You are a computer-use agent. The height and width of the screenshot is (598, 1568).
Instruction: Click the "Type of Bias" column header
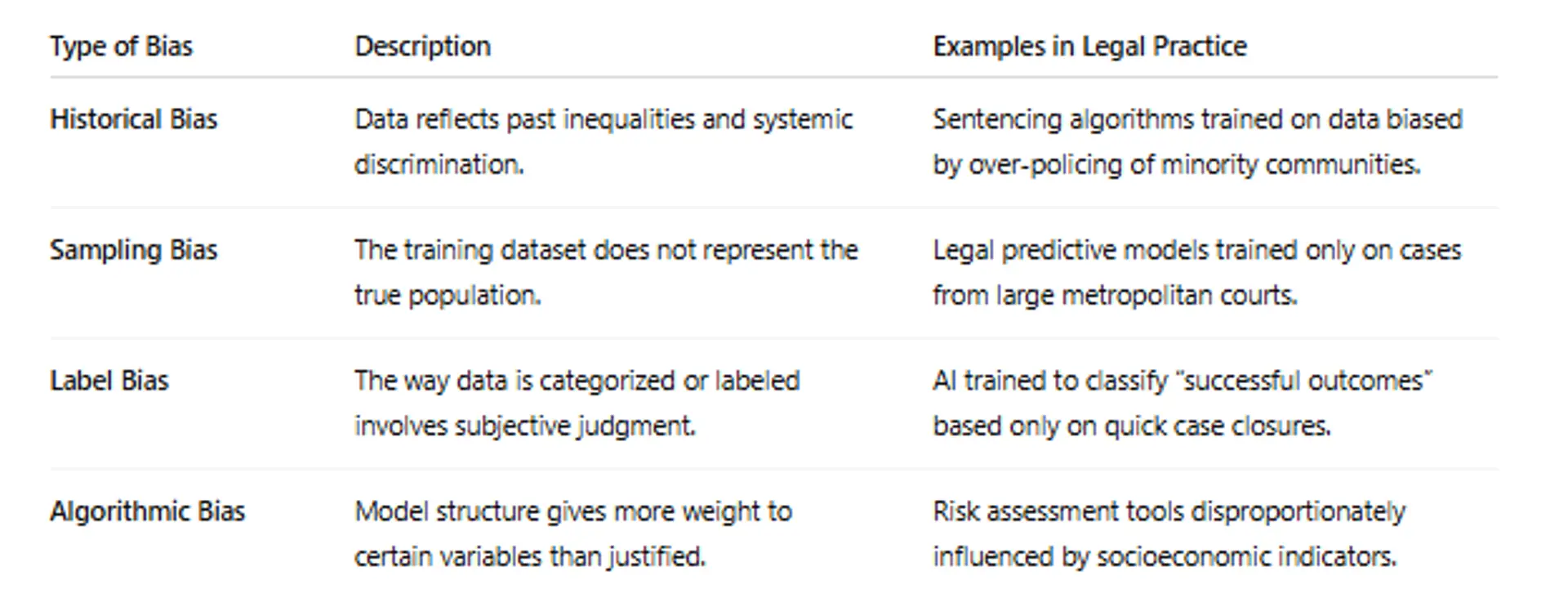(121, 47)
